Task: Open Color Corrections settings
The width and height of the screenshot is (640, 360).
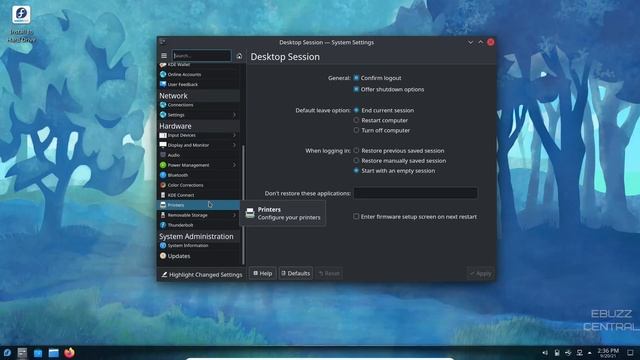Action: click(199, 185)
